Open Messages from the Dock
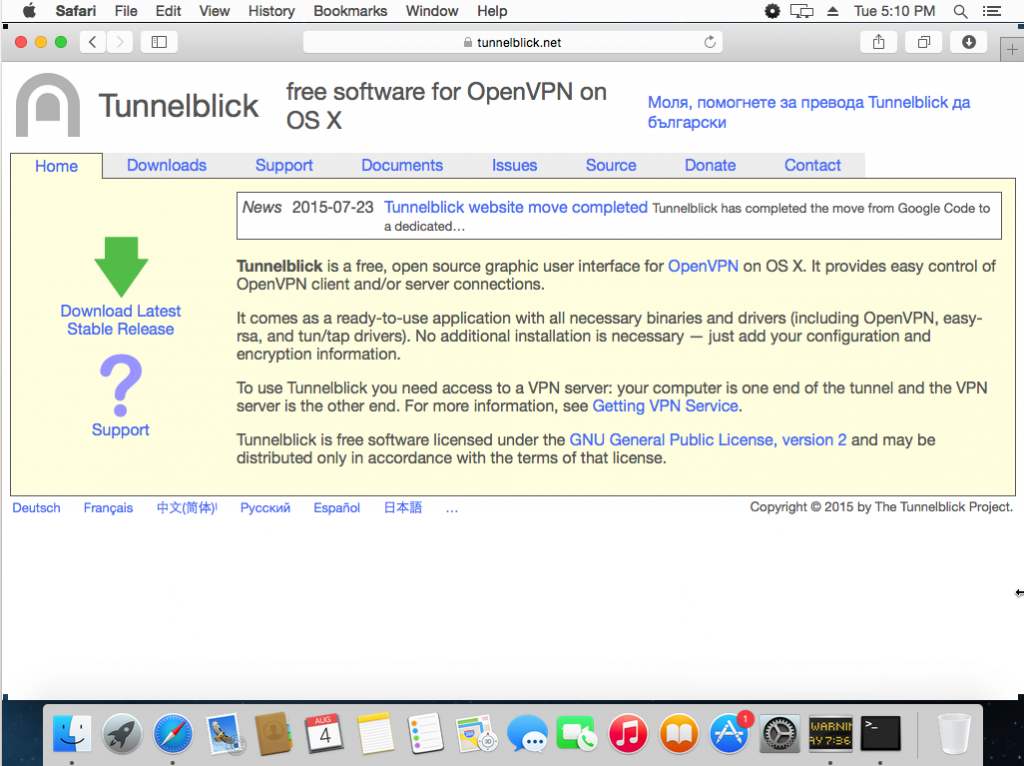1024x766 pixels. pyautogui.click(x=527, y=733)
